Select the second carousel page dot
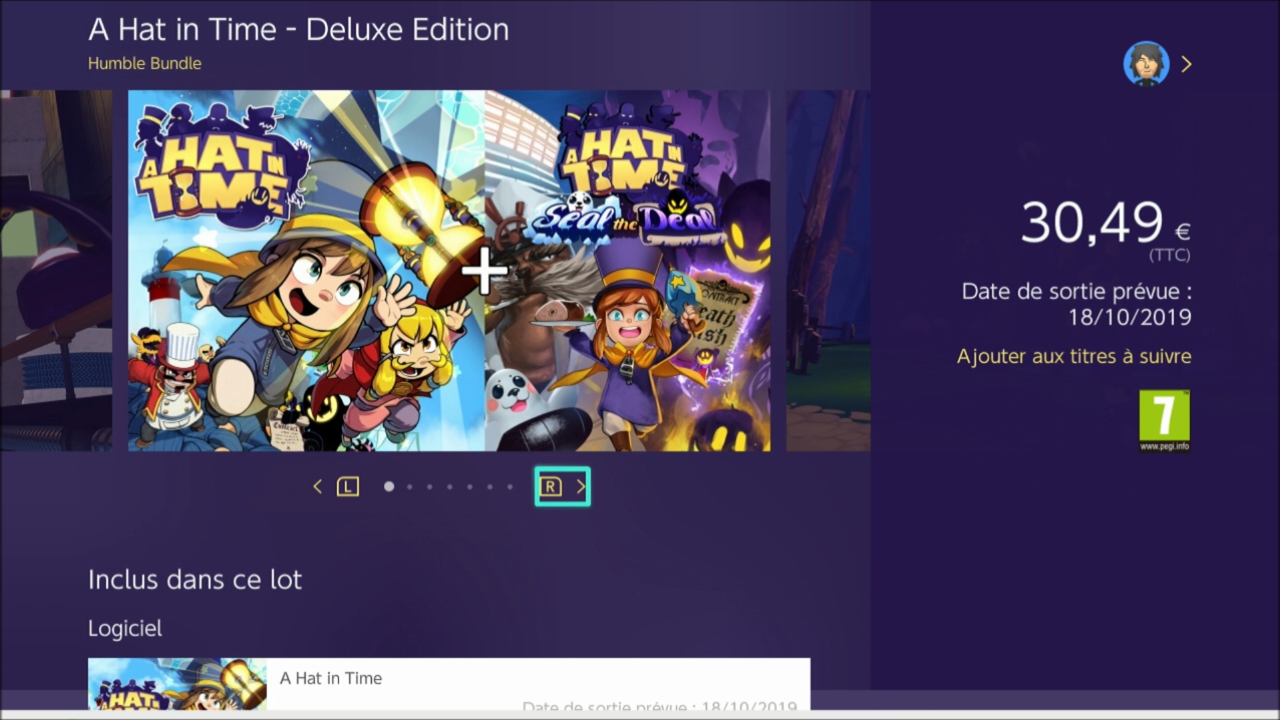Screen dimensions: 1280x720 click(409, 487)
